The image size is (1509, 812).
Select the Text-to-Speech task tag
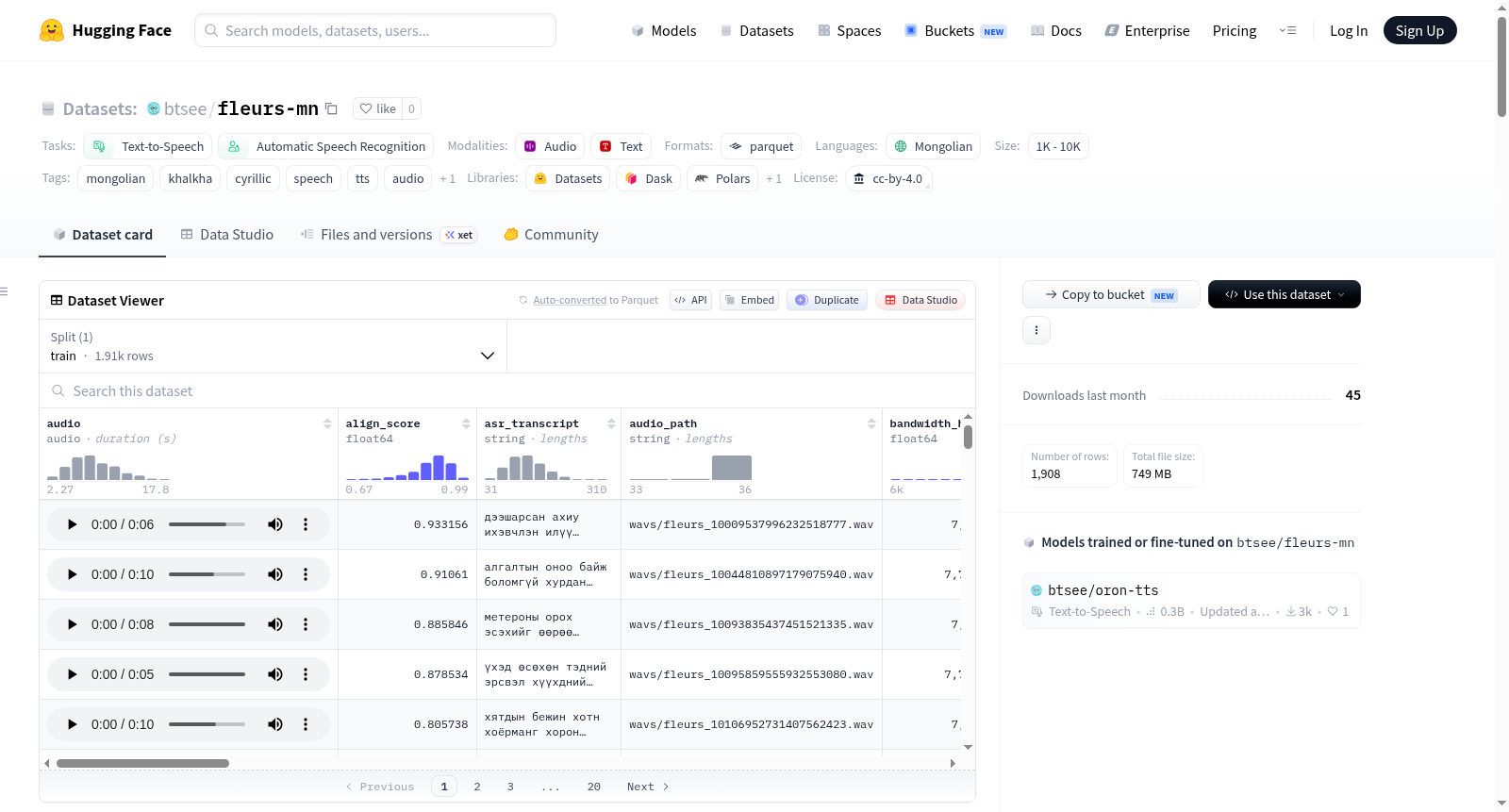tap(148, 146)
